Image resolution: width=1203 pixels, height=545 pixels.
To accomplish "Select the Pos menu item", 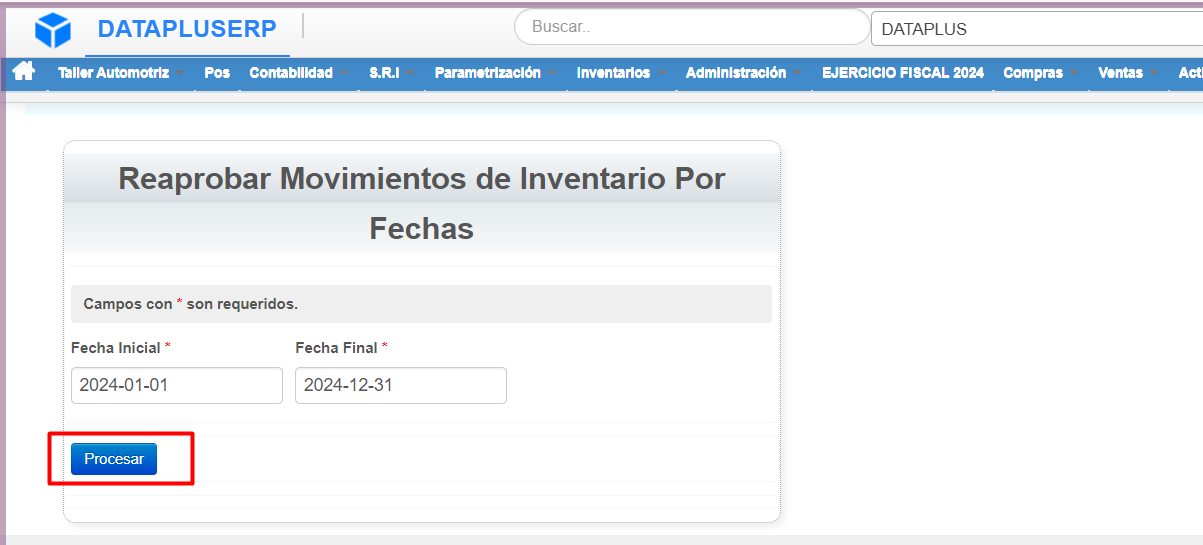I will (x=217, y=73).
